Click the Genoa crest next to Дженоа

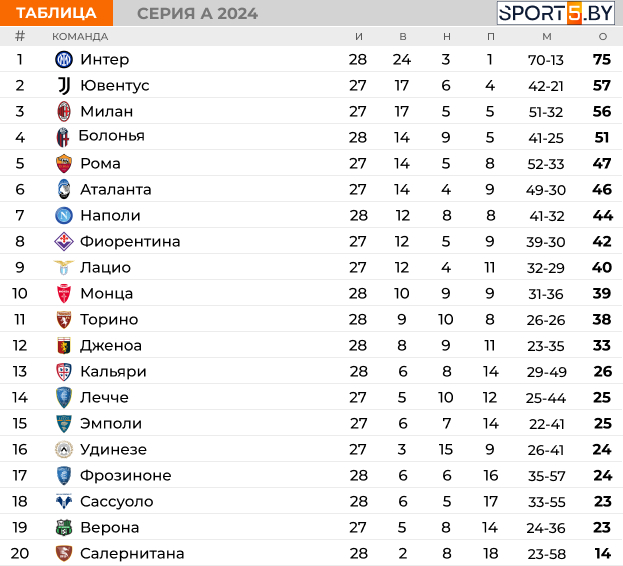64,346
